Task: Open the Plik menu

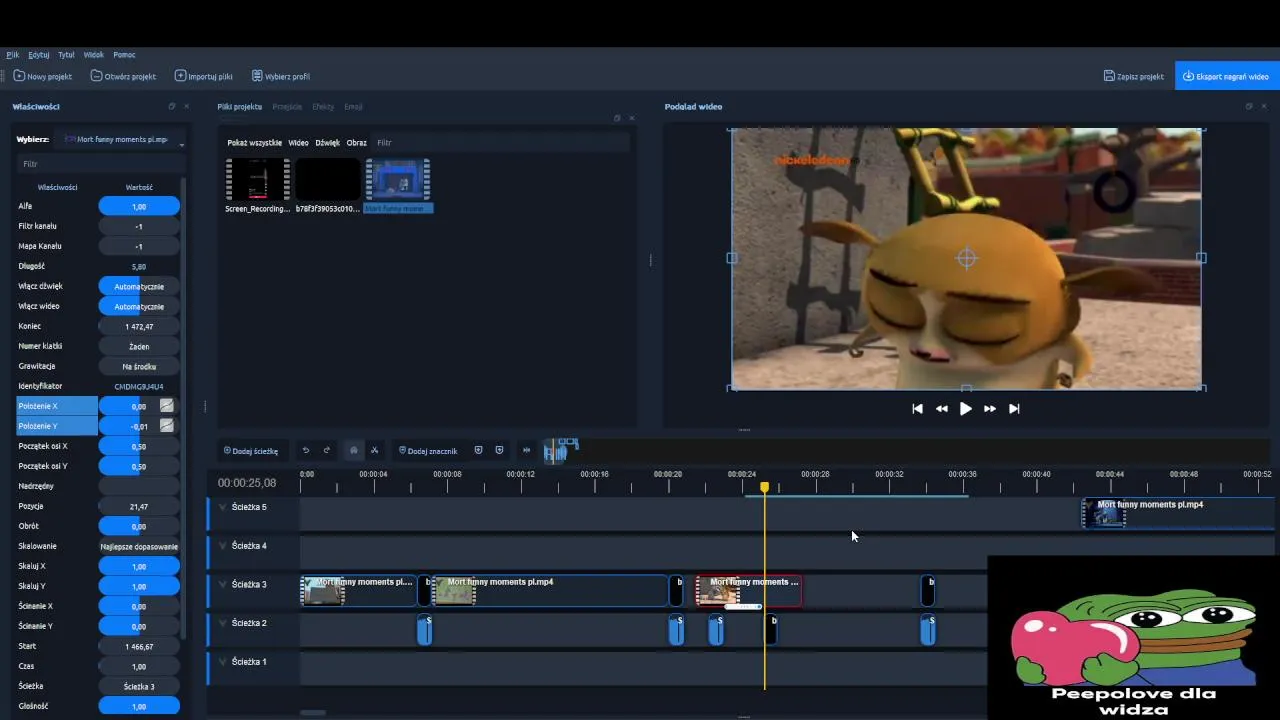Action: coord(12,55)
